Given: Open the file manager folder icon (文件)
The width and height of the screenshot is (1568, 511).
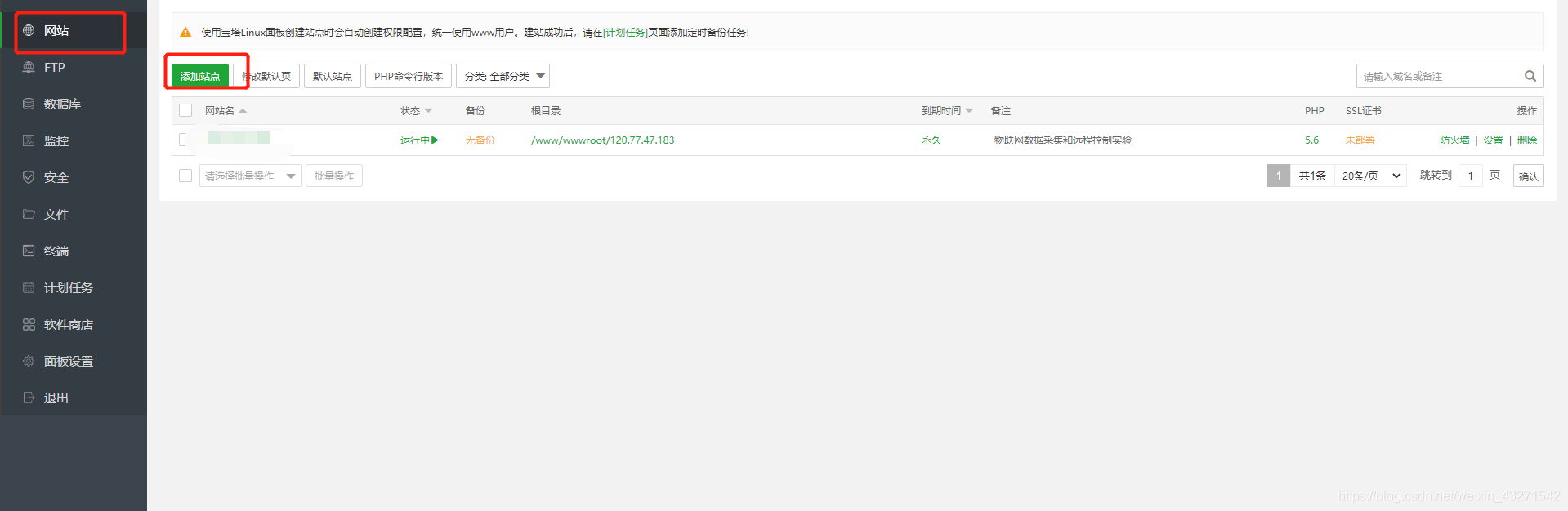Looking at the screenshot, I should (29, 214).
